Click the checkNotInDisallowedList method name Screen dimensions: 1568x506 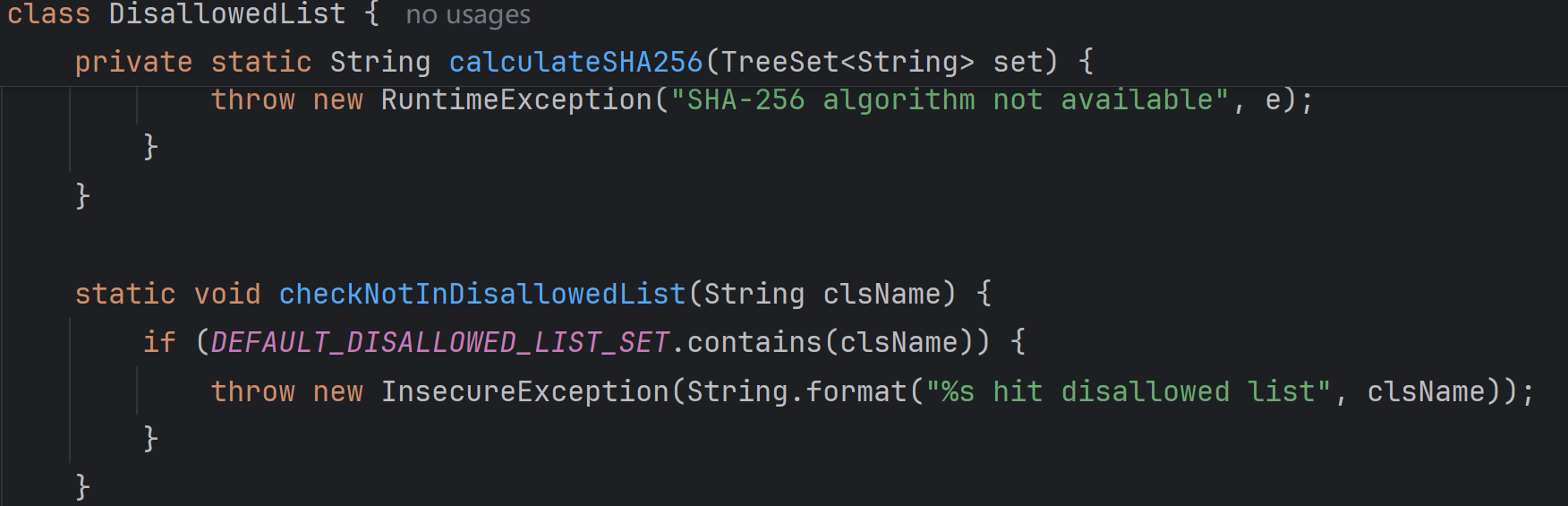coord(482,294)
